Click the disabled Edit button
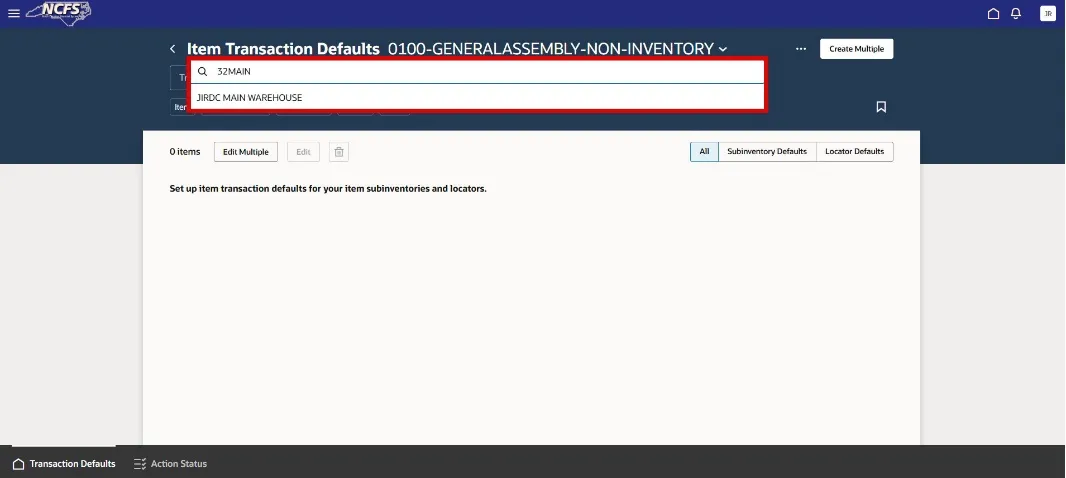The width and height of the screenshot is (1066, 478). [303, 152]
